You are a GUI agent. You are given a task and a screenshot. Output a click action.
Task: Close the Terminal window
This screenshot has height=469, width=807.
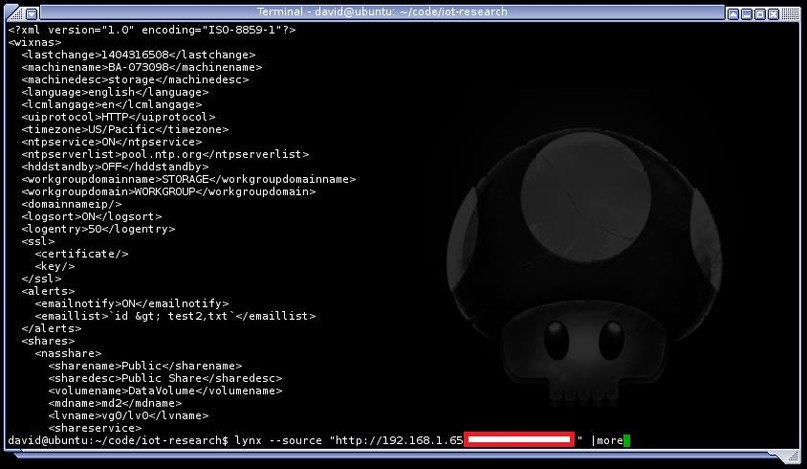pyautogui.click(x=773, y=14)
